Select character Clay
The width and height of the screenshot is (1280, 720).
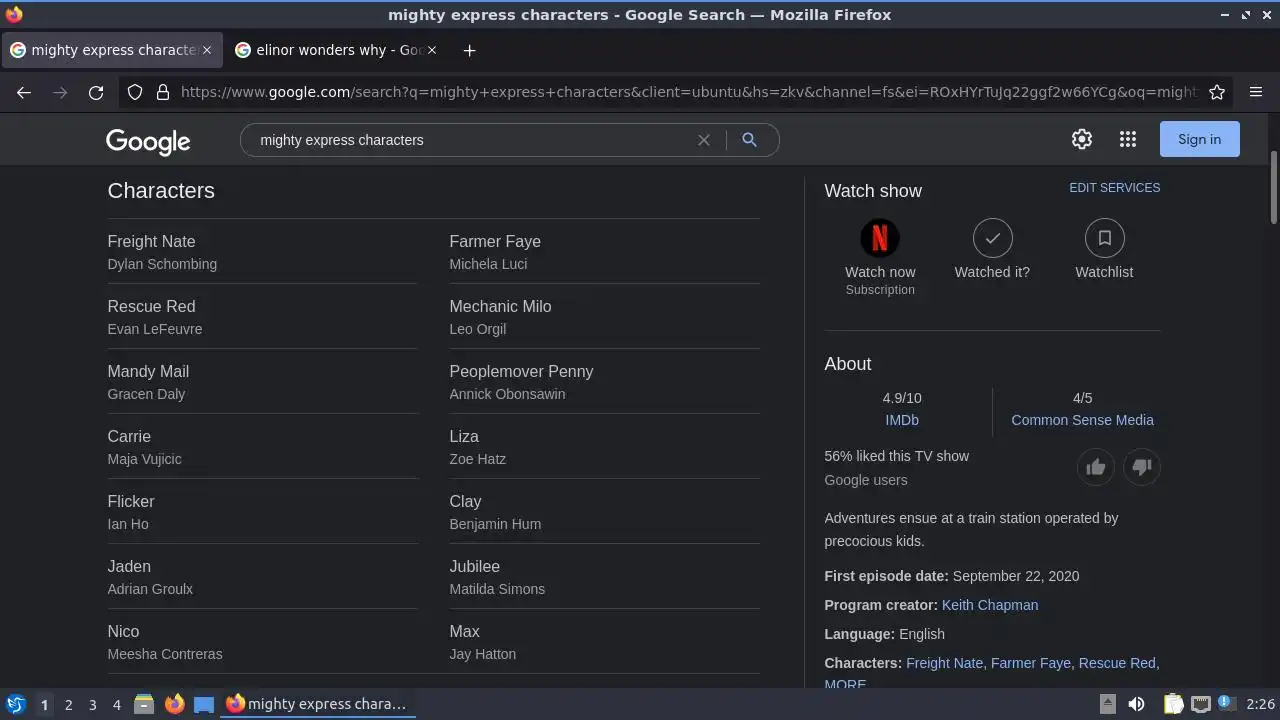pyautogui.click(x=465, y=501)
